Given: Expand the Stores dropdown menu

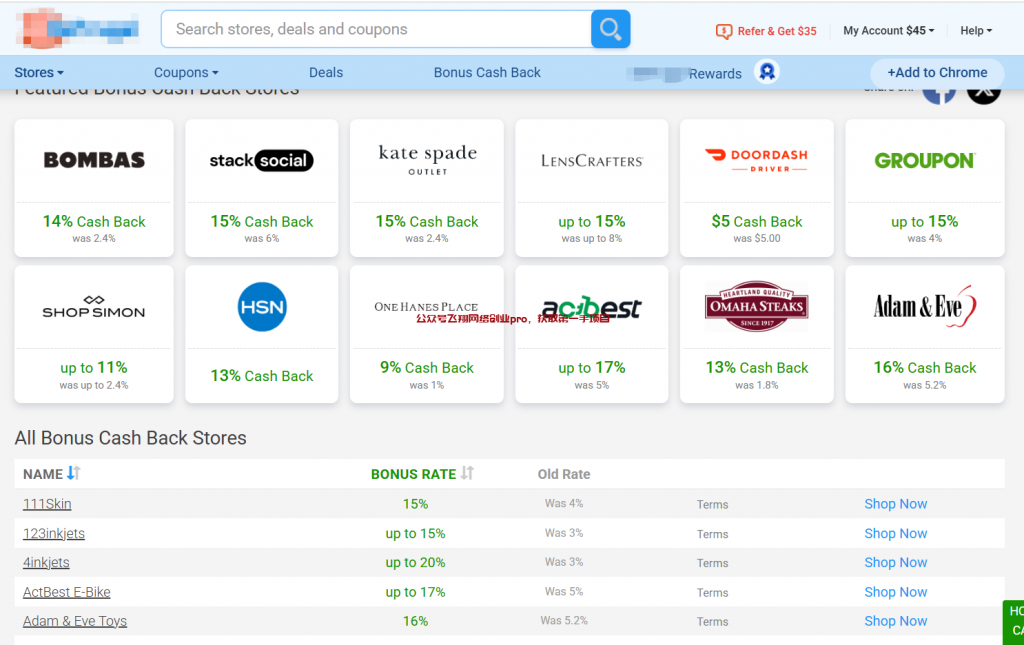Looking at the screenshot, I should 39,73.
